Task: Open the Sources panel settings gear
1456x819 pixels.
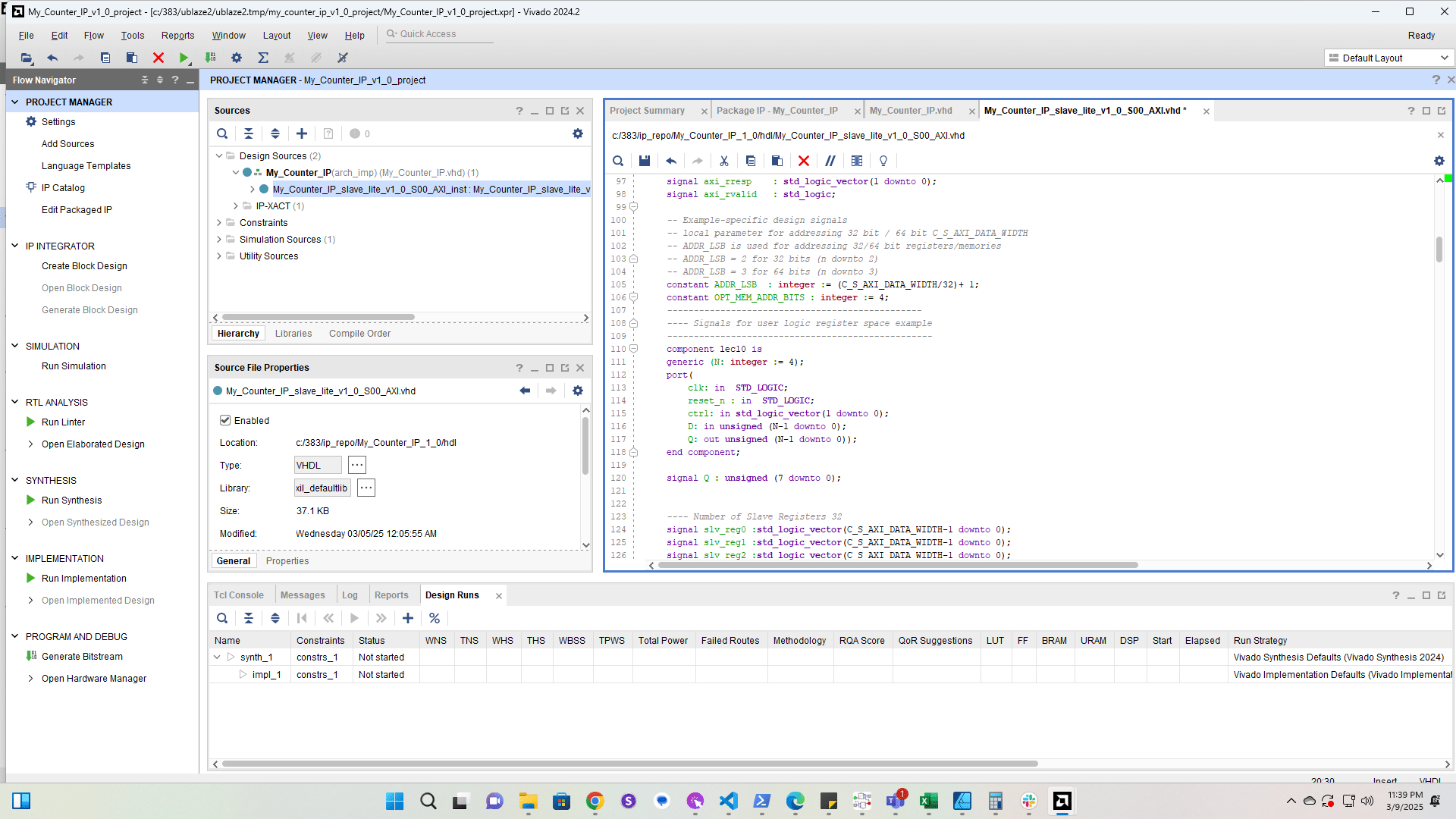Action: tap(578, 133)
